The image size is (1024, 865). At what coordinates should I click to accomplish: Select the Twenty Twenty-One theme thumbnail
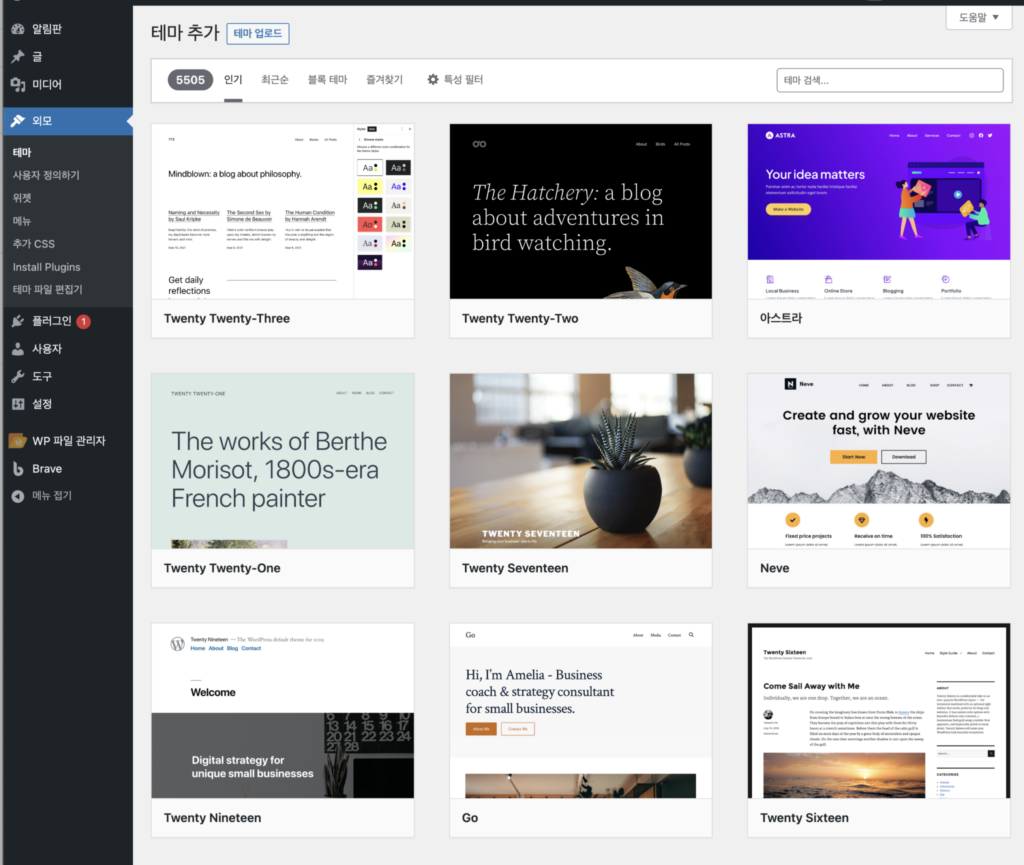(x=283, y=461)
